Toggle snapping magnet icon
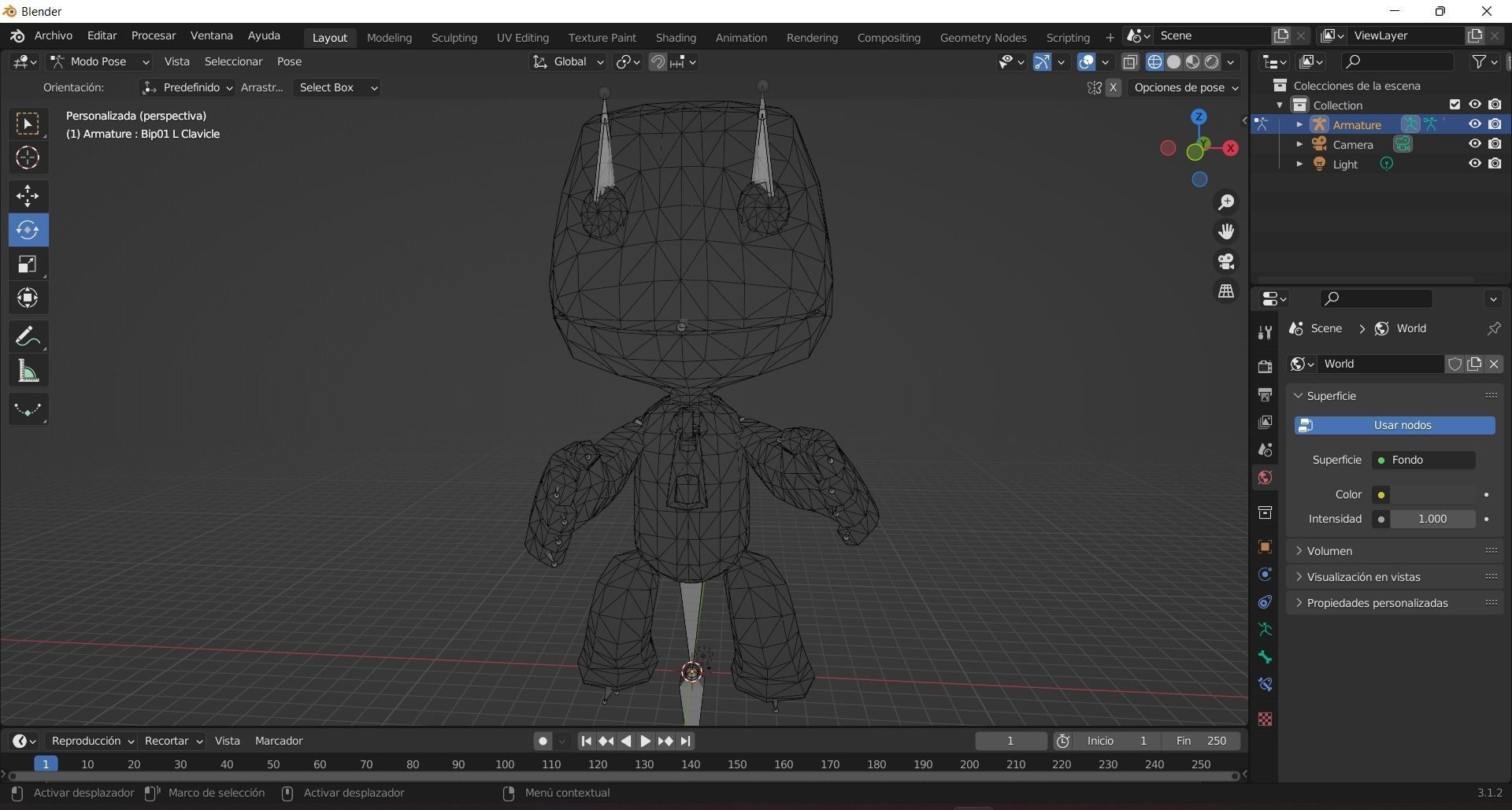The height and width of the screenshot is (810, 1512). [658, 61]
